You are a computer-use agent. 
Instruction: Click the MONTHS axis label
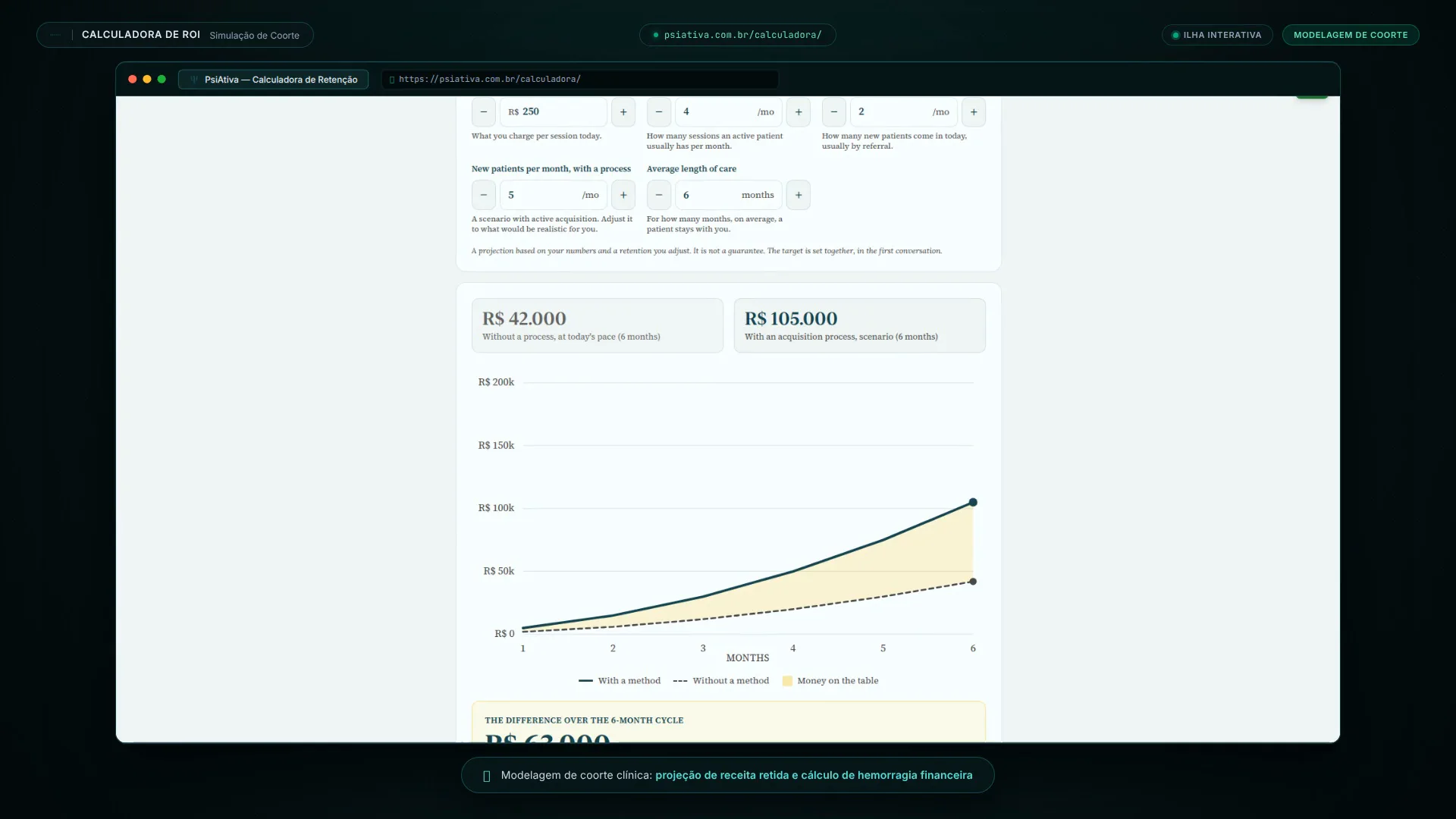748,658
